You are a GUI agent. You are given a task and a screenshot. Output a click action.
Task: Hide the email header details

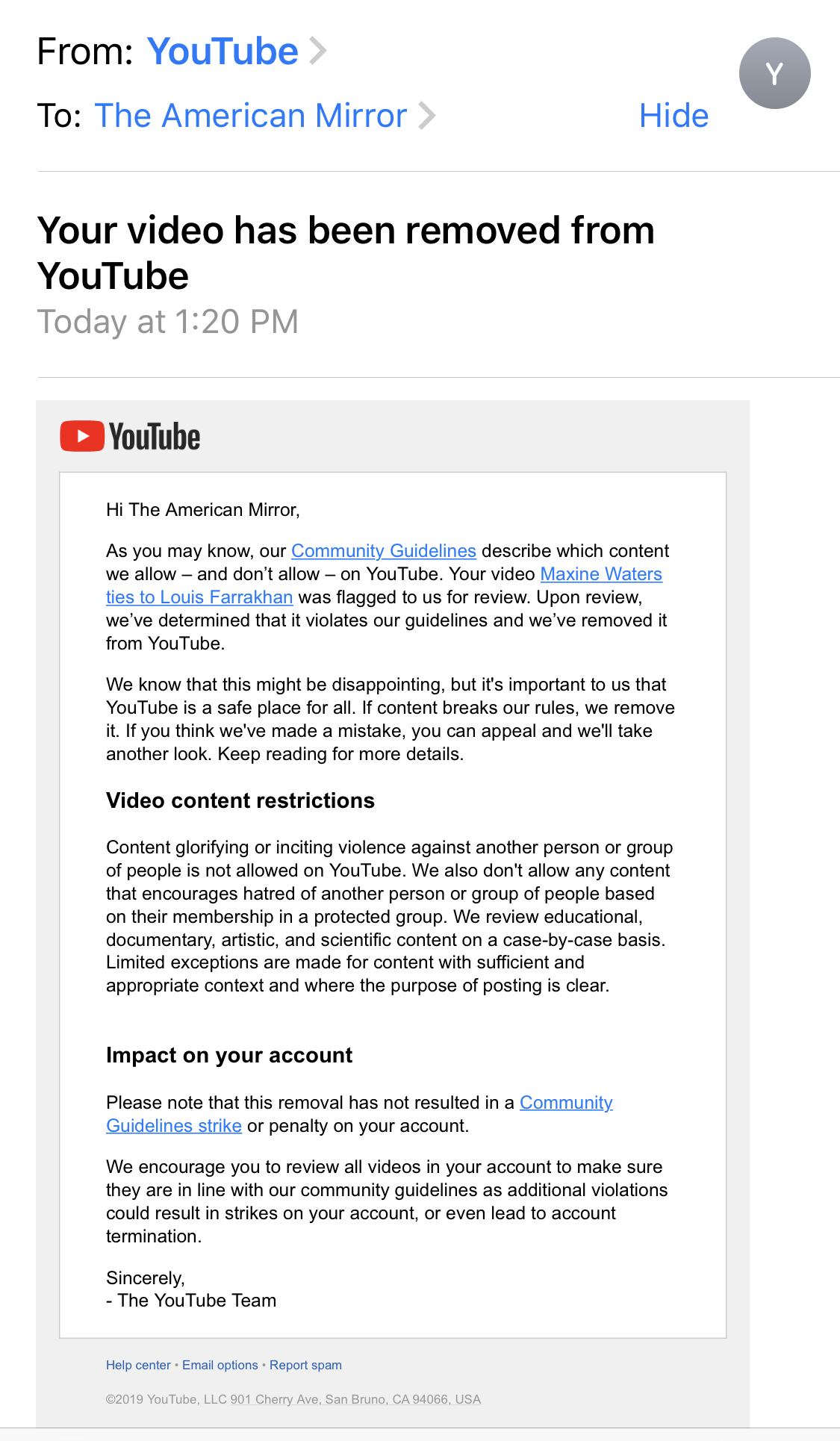point(673,116)
